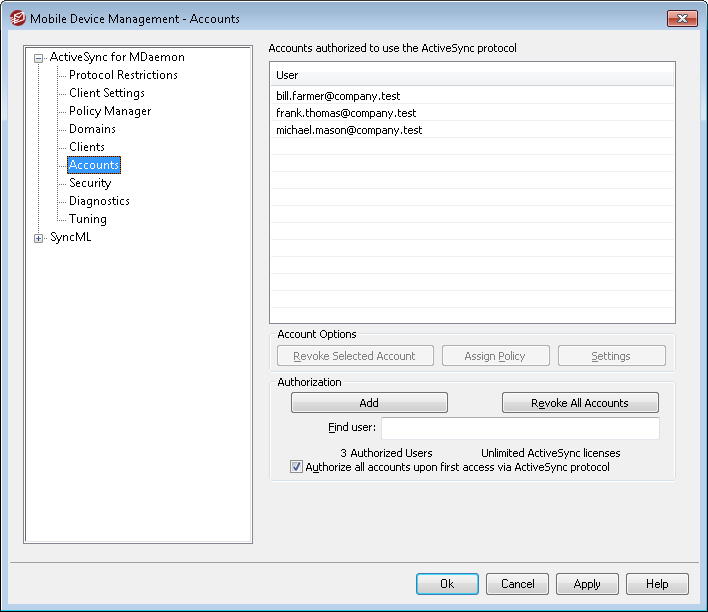Image resolution: width=708 pixels, height=612 pixels.
Task: Open the Tuning page
Action: [x=88, y=219]
